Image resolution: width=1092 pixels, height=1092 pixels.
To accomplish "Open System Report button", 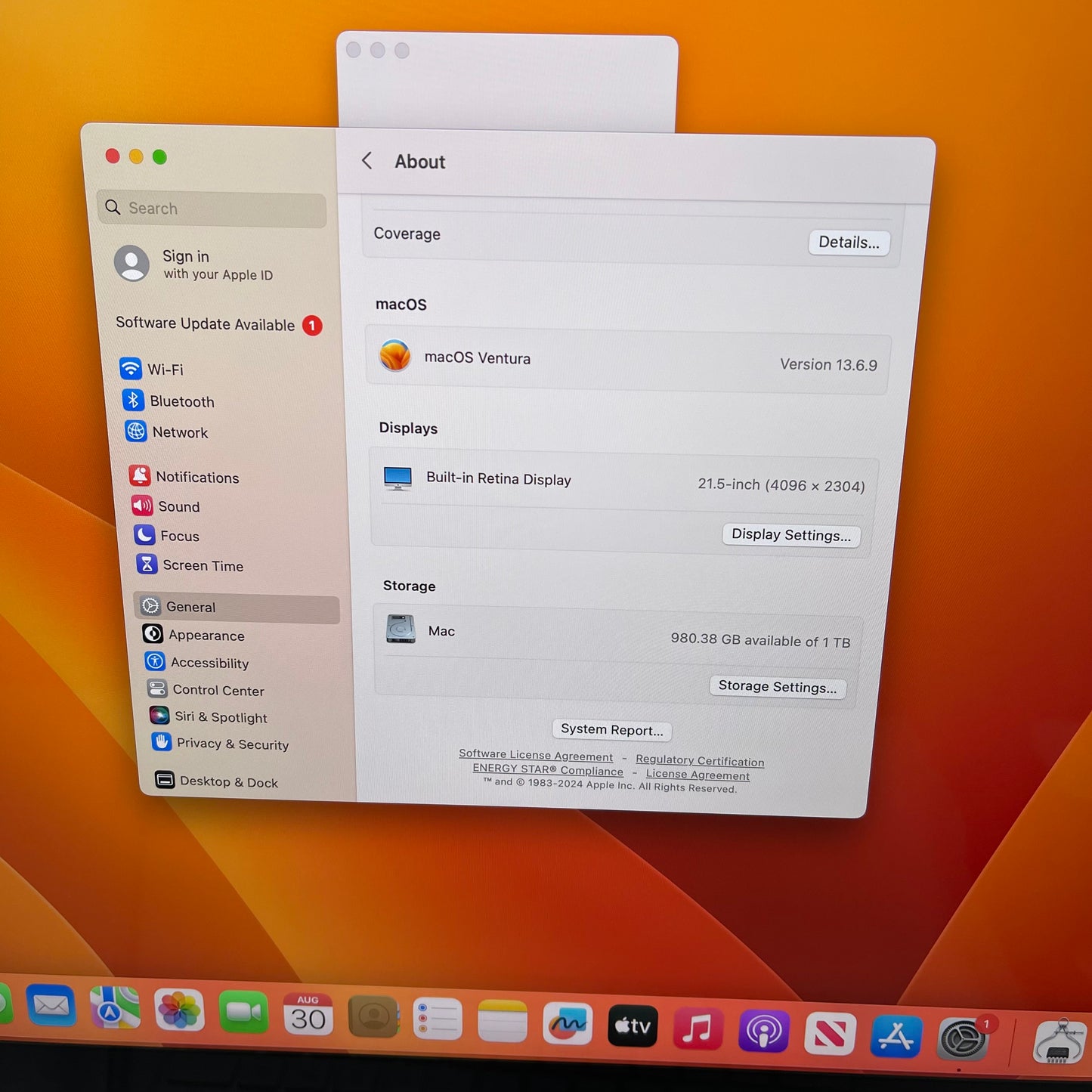I will pos(611,729).
